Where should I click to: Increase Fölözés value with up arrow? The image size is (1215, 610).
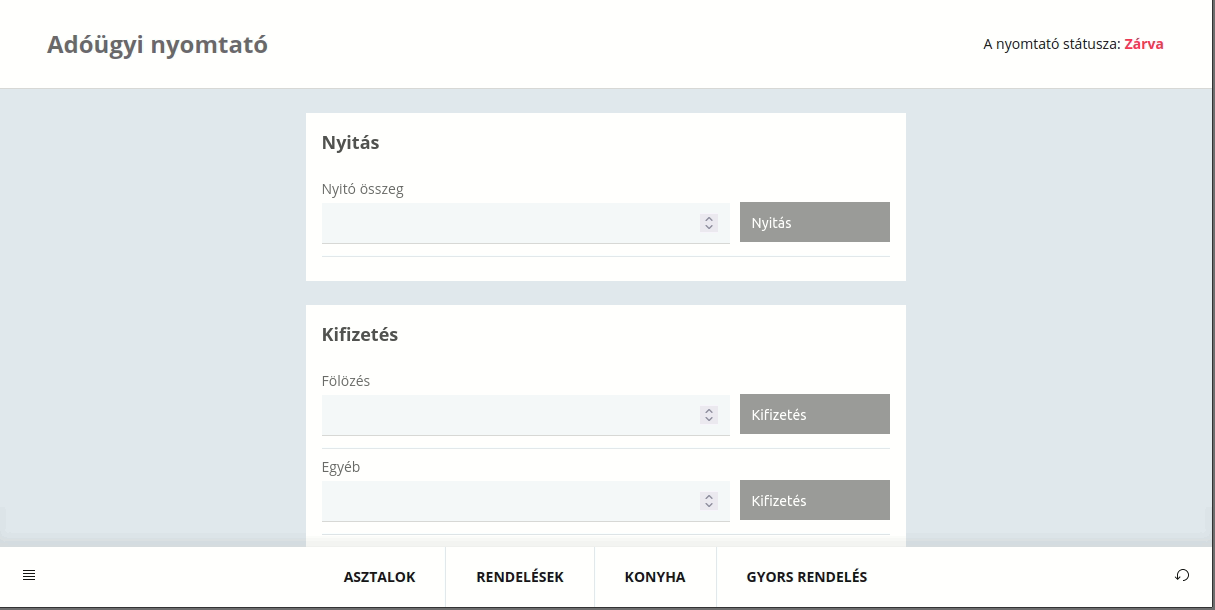pos(709,411)
